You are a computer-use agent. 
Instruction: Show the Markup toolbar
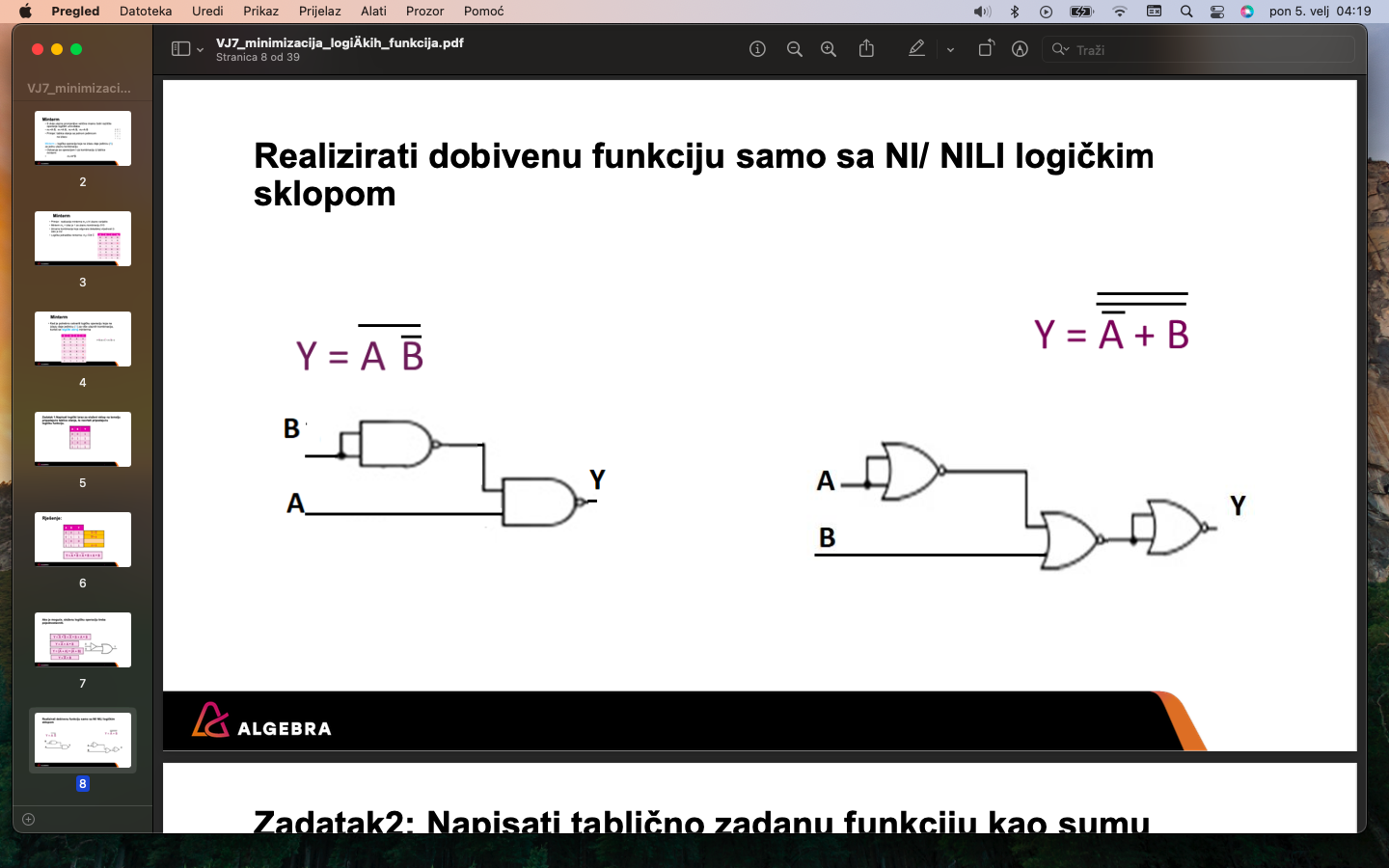point(1020,49)
